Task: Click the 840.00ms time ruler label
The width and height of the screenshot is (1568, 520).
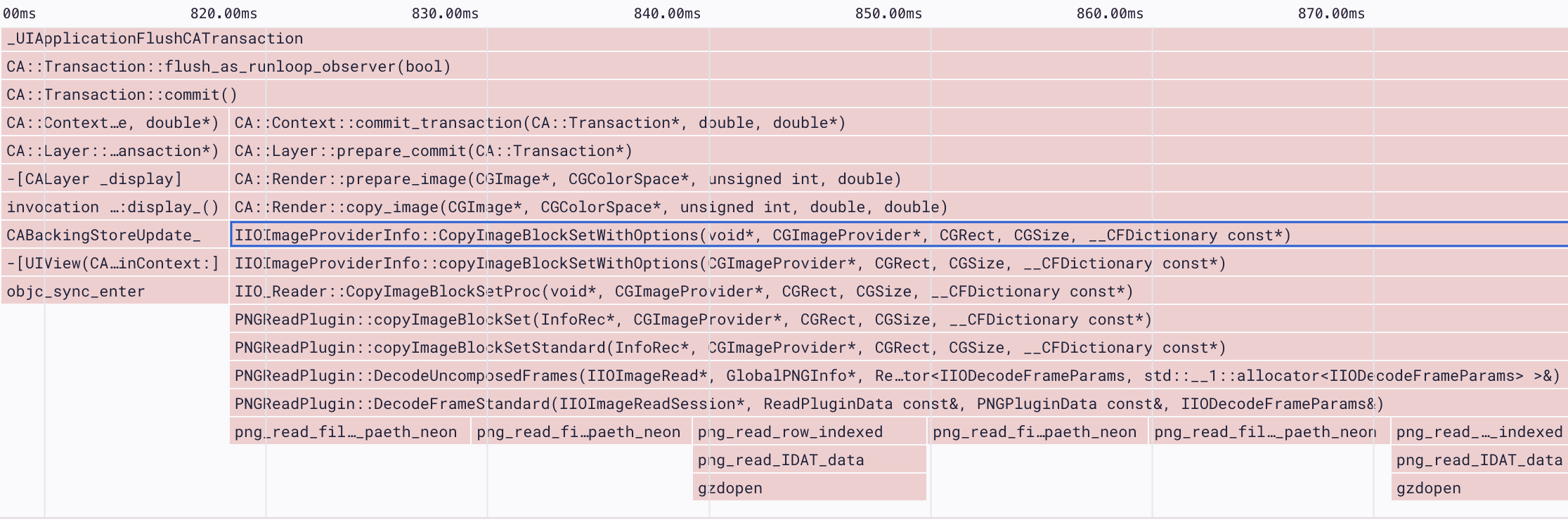Action: tap(667, 13)
